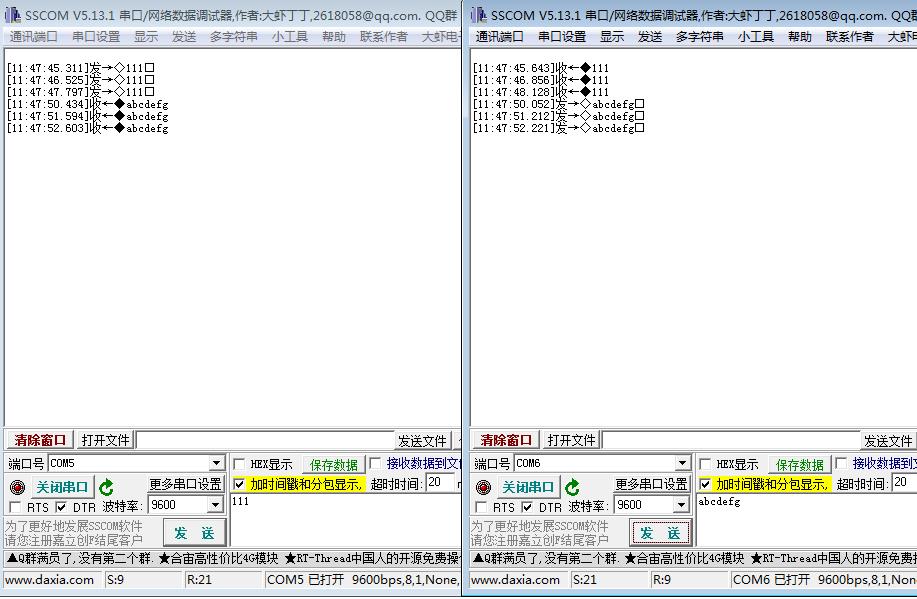The height and width of the screenshot is (599, 917).
Task: Open the 9600 baud rate dropdown in COM6 window
Action: coord(681,505)
